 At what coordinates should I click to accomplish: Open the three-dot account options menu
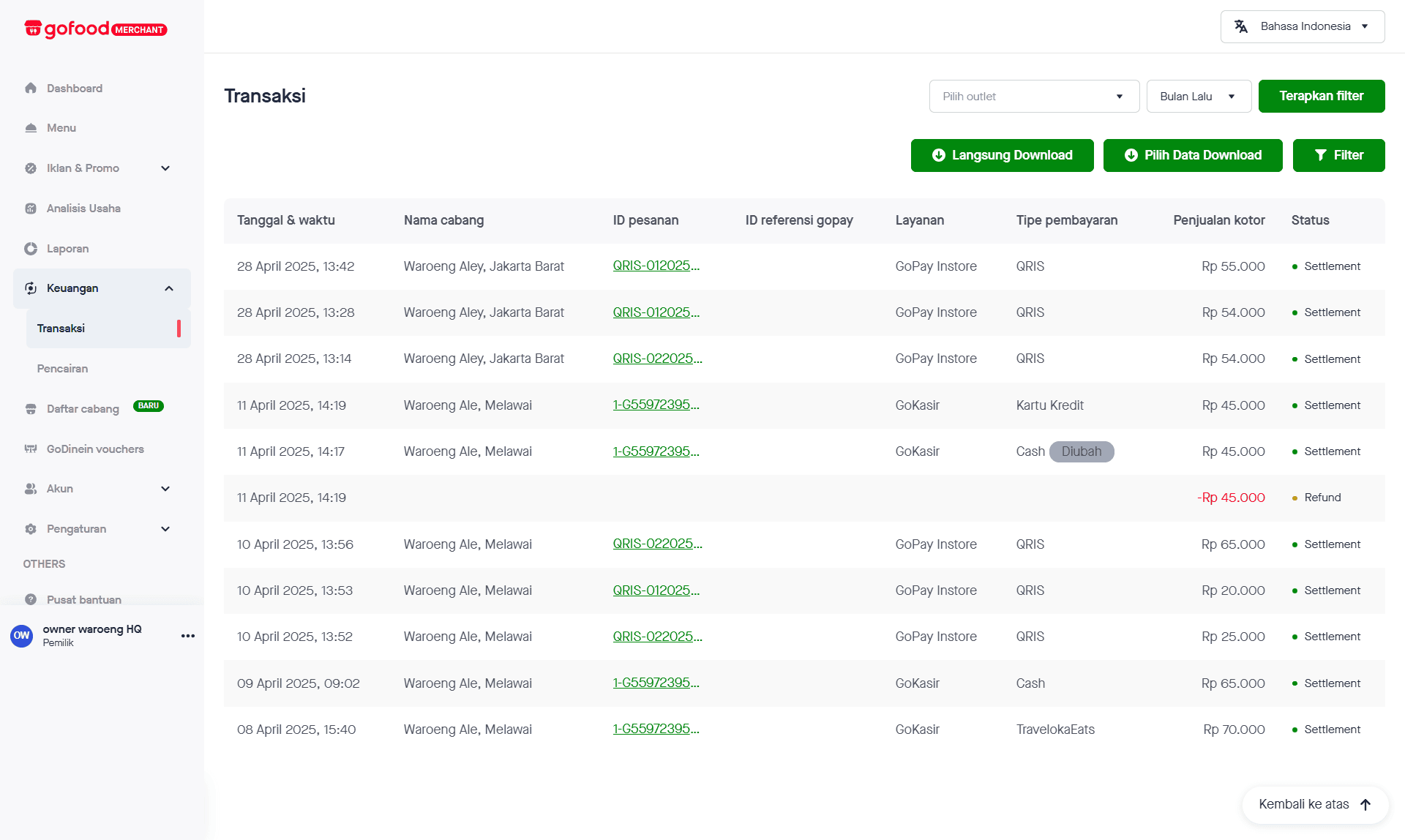(188, 636)
